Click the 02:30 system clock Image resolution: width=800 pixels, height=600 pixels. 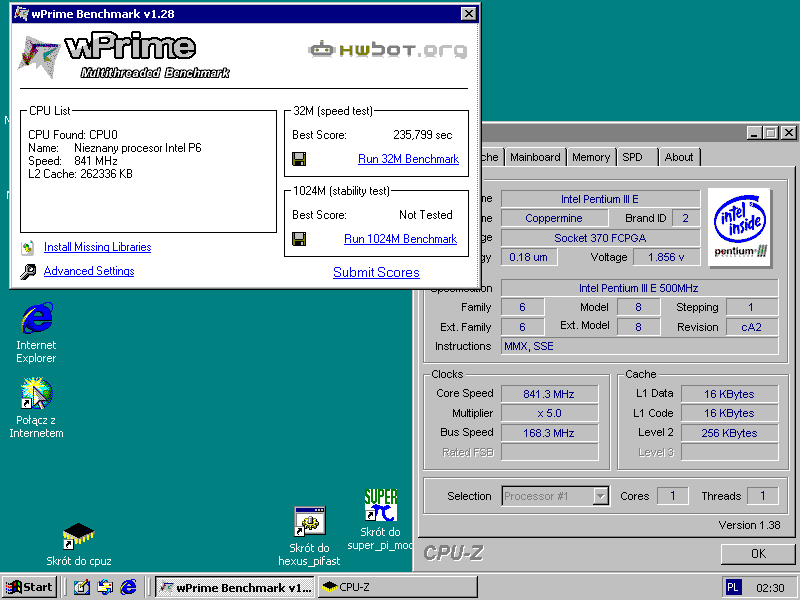tap(770, 588)
